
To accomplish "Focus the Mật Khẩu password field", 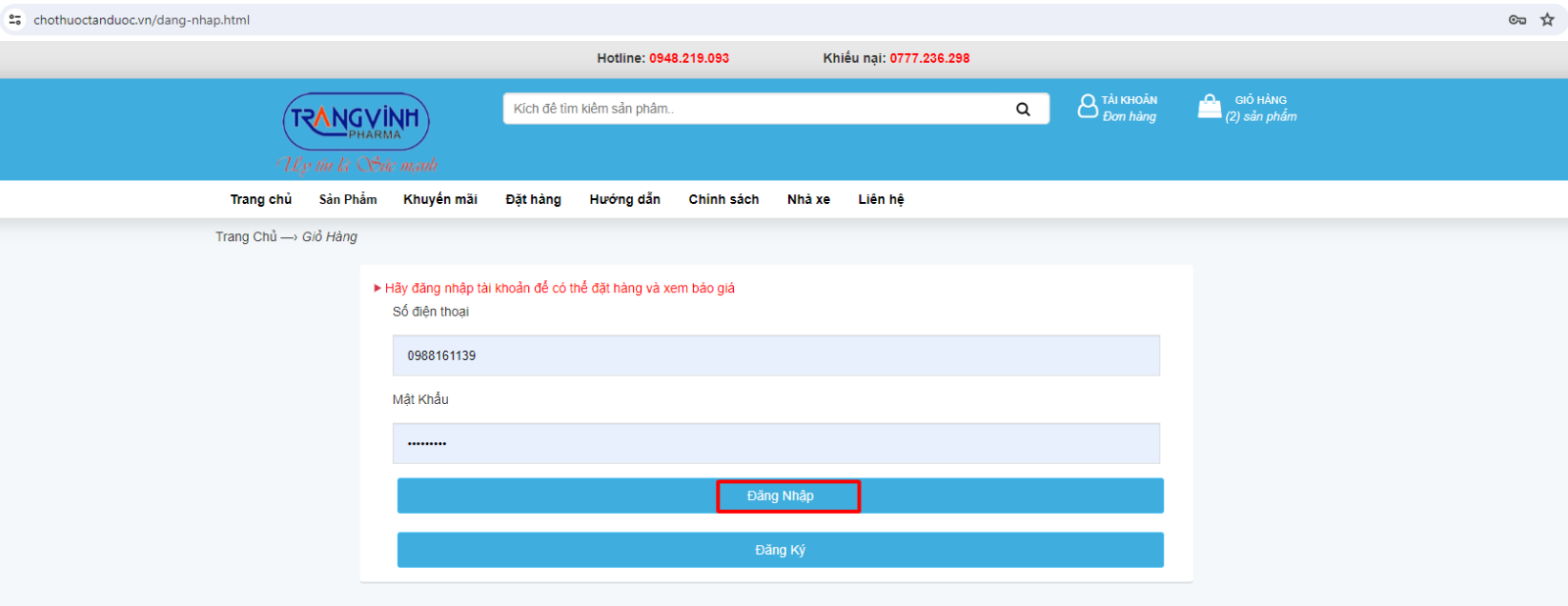I will click(776, 443).
